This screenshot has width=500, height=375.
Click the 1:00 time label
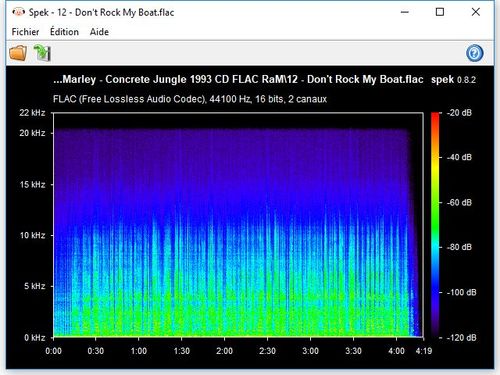(x=139, y=351)
